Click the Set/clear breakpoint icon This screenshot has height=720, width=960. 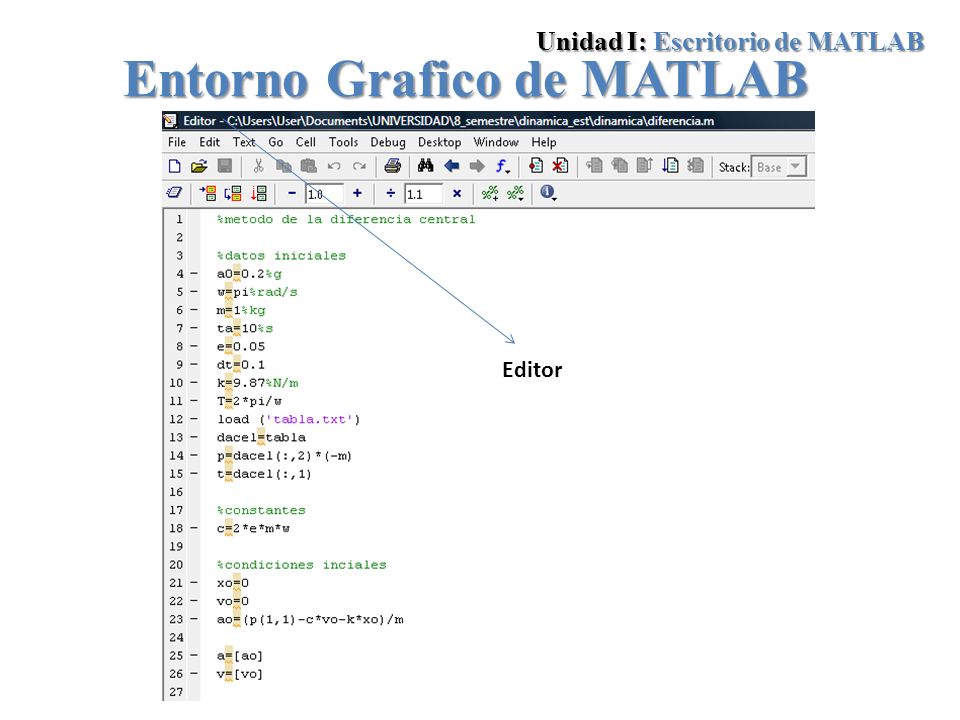pos(536,166)
